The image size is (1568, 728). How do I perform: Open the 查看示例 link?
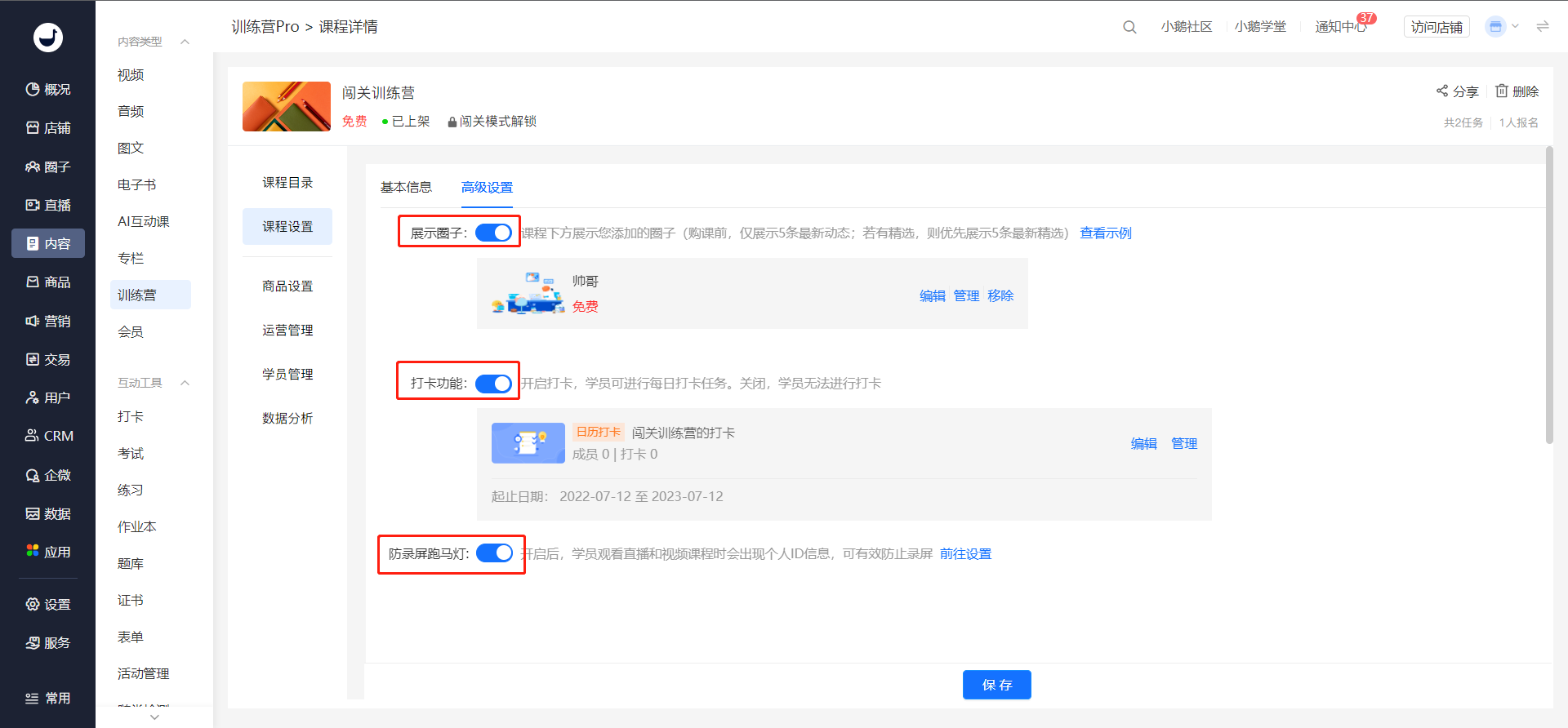pos(1106,233)
